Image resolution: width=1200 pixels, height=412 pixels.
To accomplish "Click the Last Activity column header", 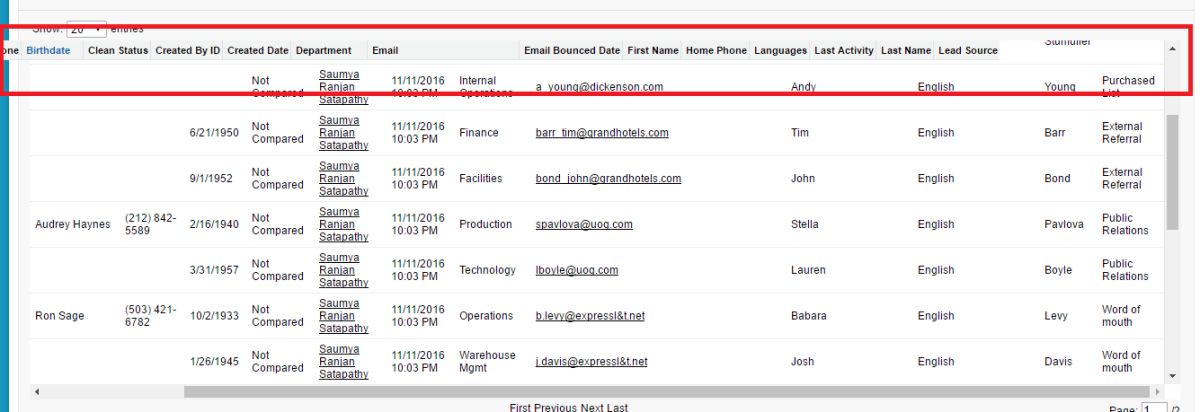I will [844, 51].
